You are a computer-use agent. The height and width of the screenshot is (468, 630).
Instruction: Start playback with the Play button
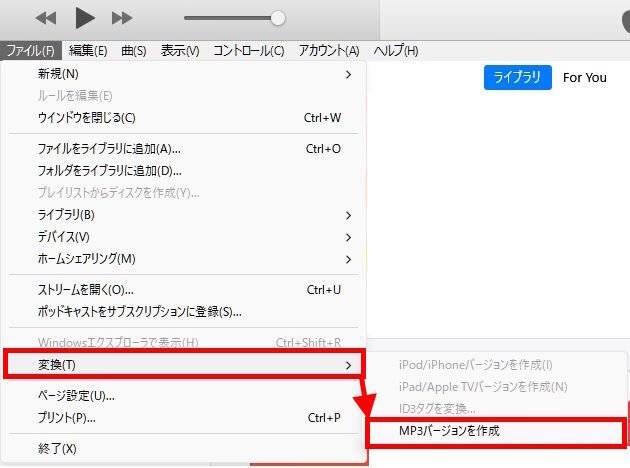tap(85, 18)
